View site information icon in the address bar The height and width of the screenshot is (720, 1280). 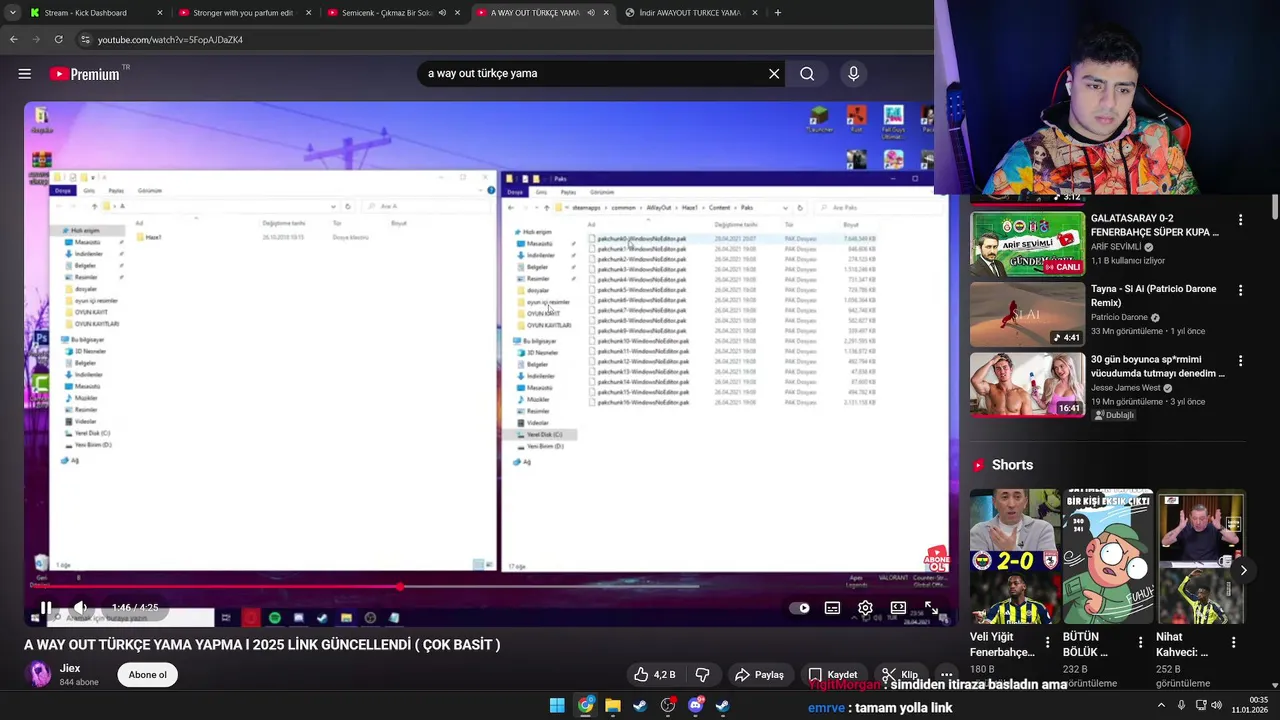86,40
